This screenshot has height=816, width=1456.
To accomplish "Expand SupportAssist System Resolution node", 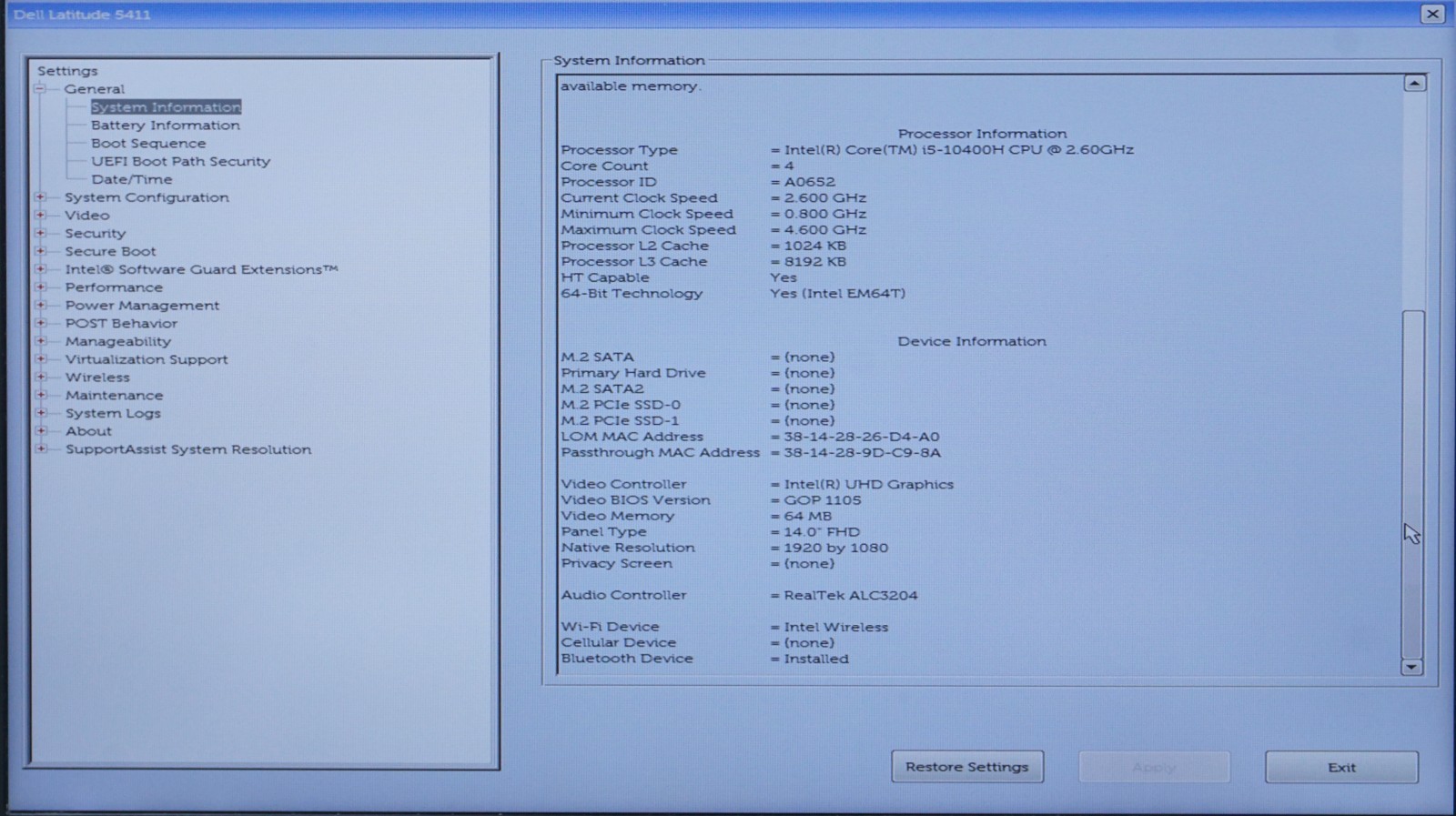I will pos(40,449).
